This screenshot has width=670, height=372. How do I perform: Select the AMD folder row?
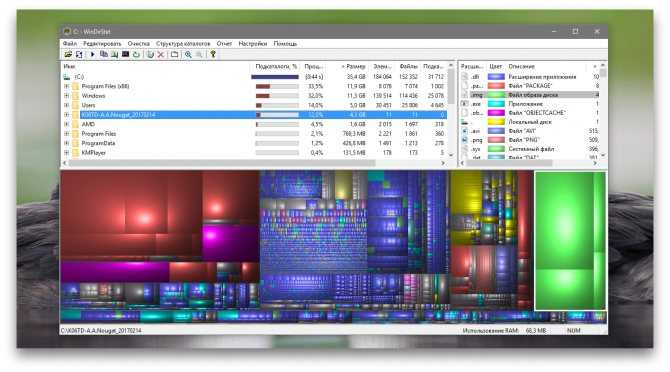[254, 124]
